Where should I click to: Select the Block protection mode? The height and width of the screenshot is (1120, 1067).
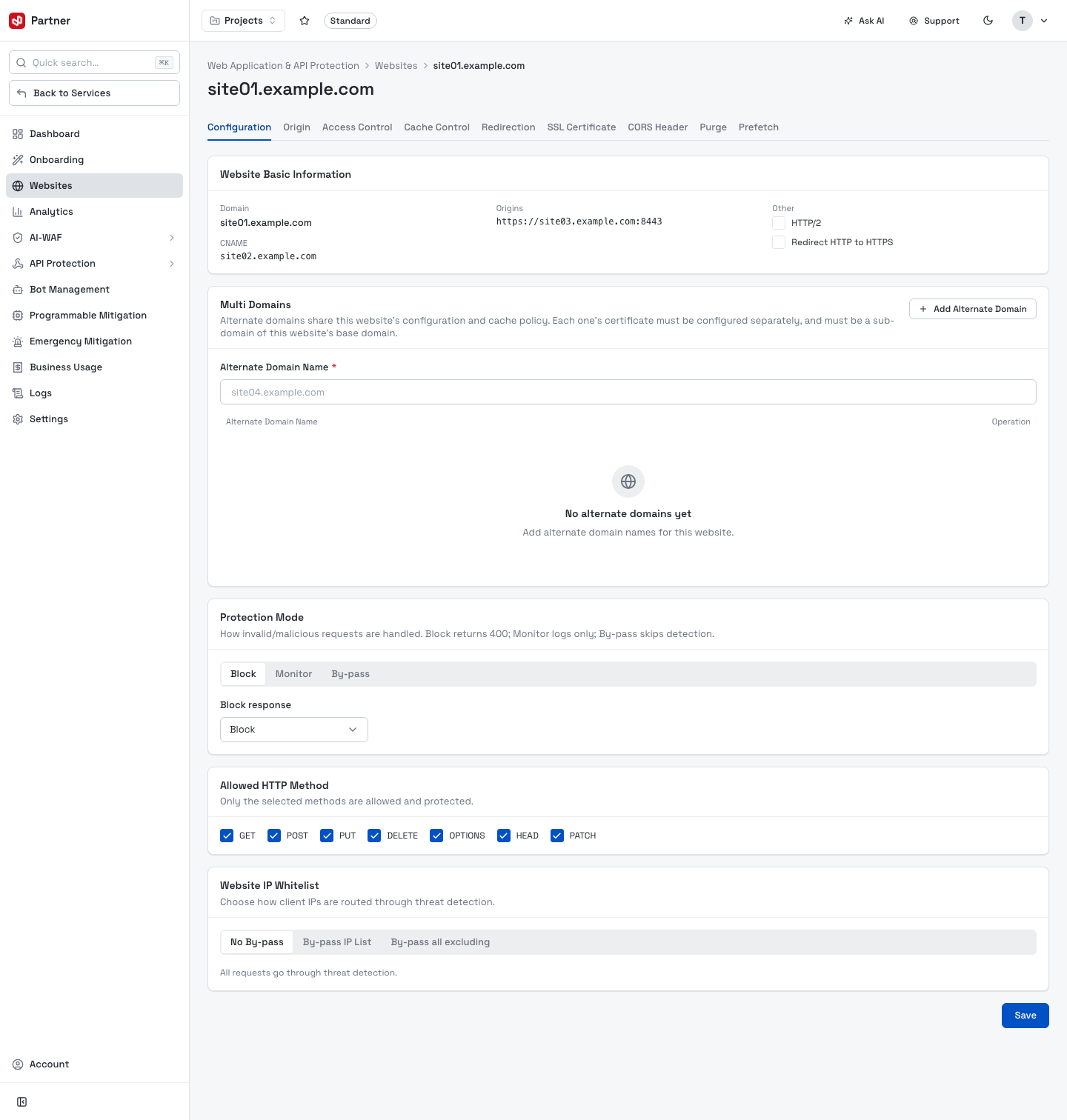pyautogui.click(x=243, y=674)
